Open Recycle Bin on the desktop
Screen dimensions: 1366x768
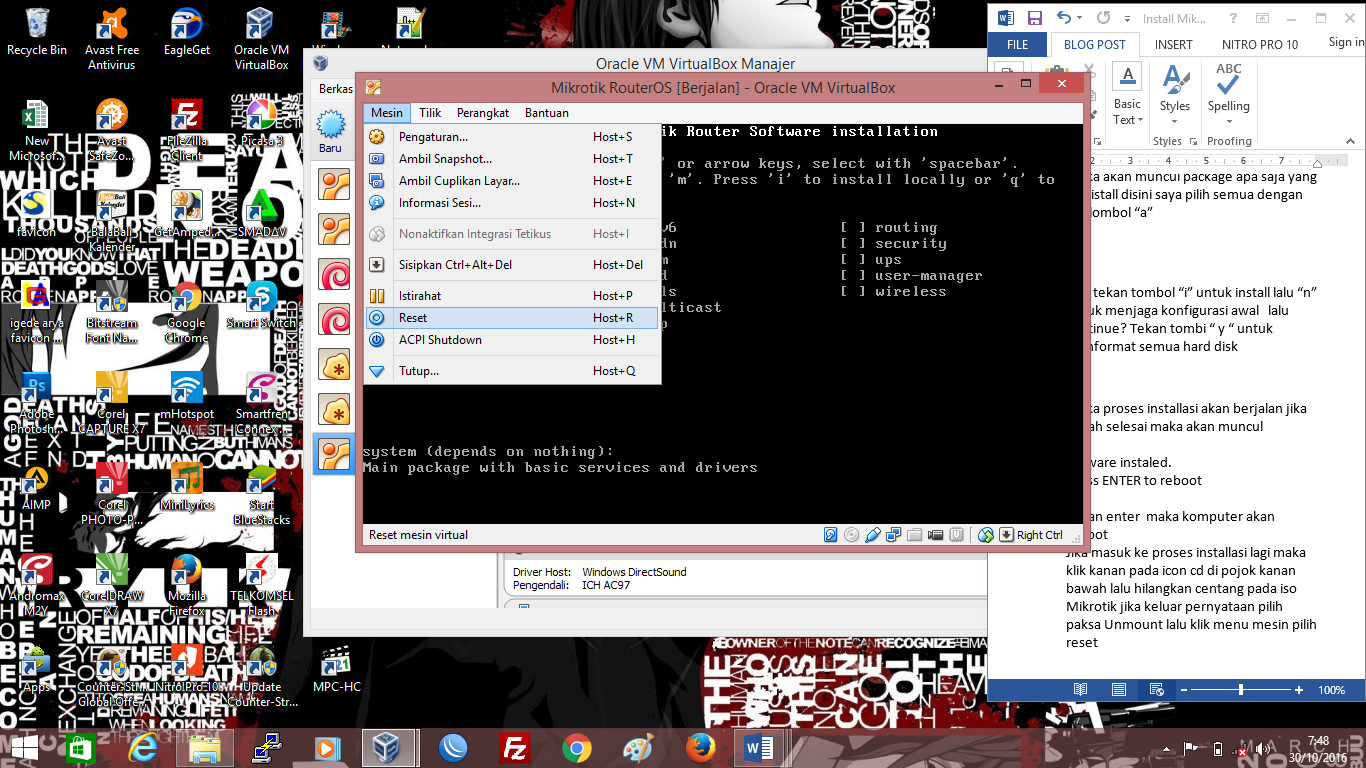[x=37, y=32]
